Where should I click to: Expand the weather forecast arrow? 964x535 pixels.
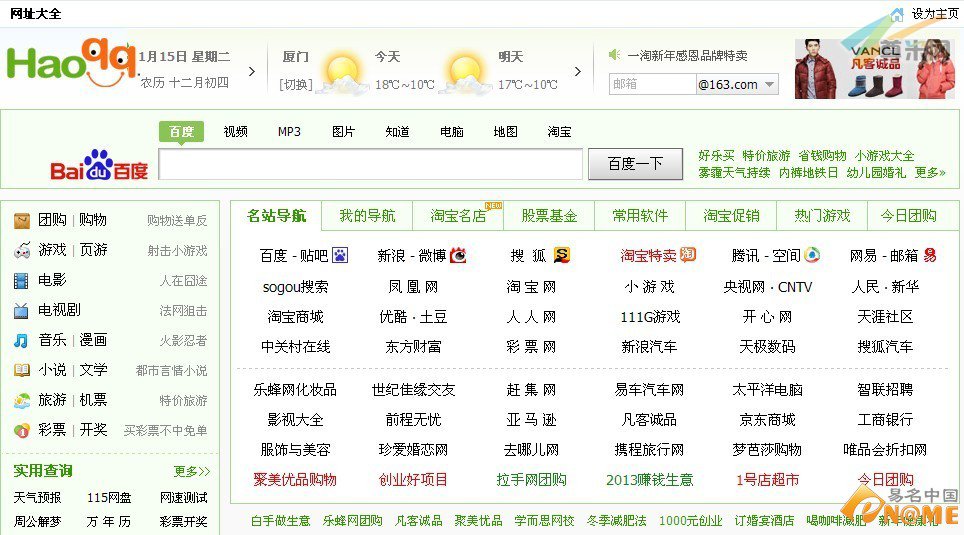click(x=577, y=71)
